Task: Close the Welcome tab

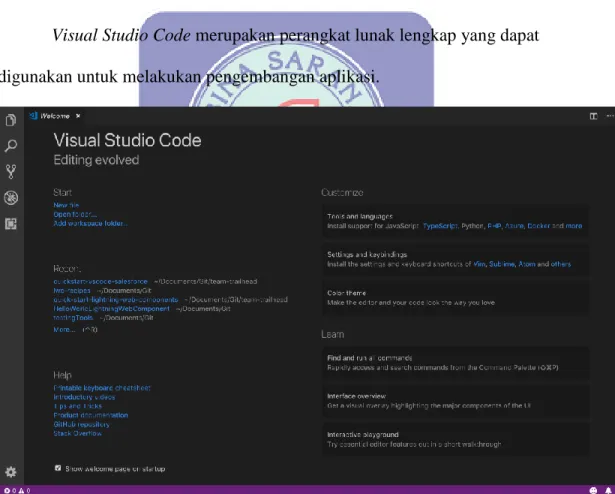Action: 78,116
